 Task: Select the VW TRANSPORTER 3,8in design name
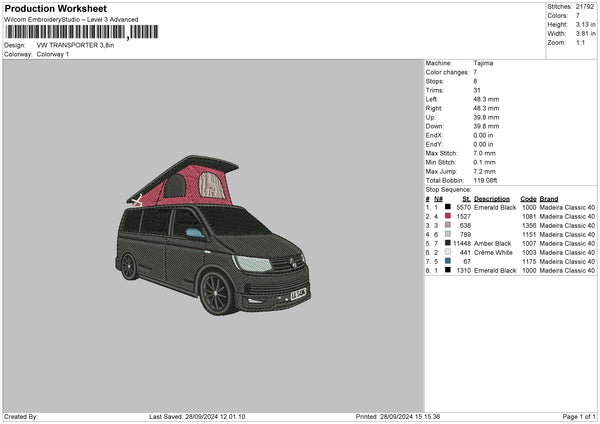73,45
